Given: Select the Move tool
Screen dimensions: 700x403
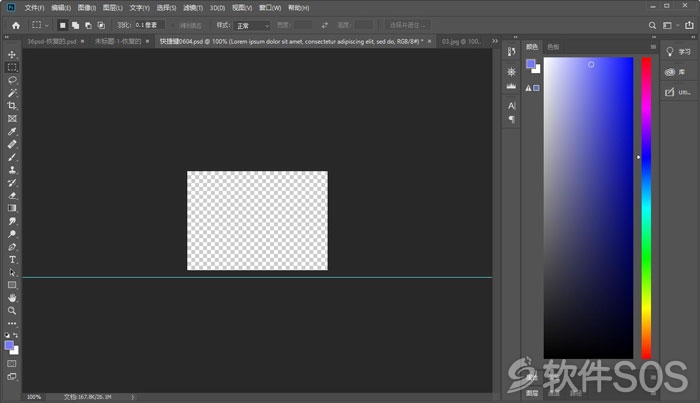Looking at the screenshot, I should click(x=12, y=54).
